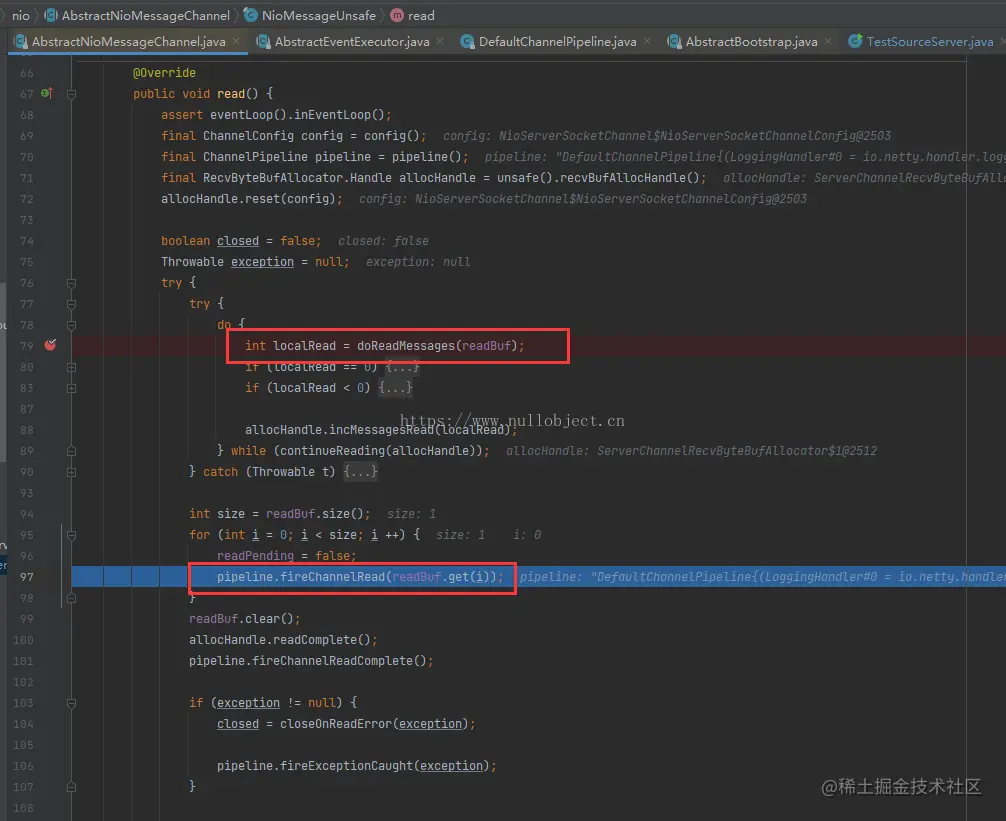
Task: Expand the {...} placeholder after localRead < 0
Action: tap(395, 387)
